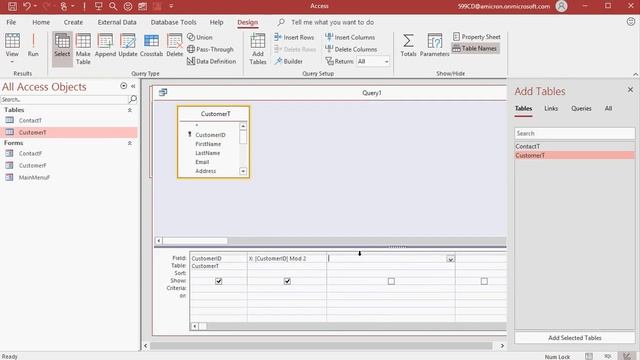Choose the Delete query type

point(175,45)
